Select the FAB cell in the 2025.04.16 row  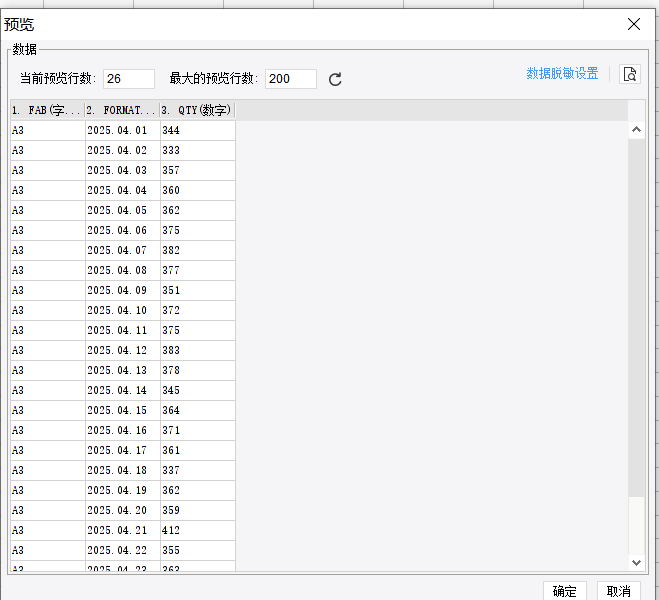(48, 431)
